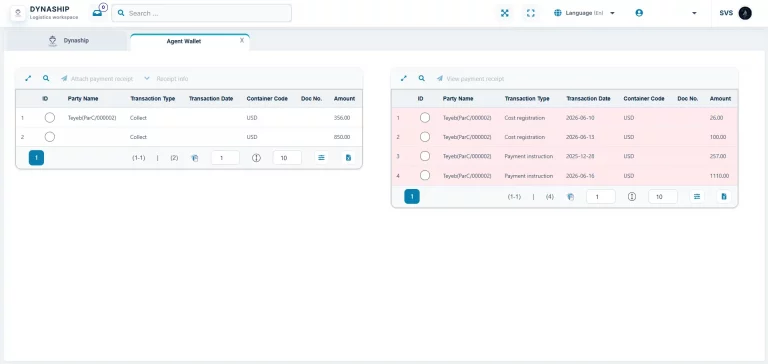This screenshot has height=364, width=768.
Task: Click Transaction Date header in Cost registration table
Action: click(x=588, y=98)
